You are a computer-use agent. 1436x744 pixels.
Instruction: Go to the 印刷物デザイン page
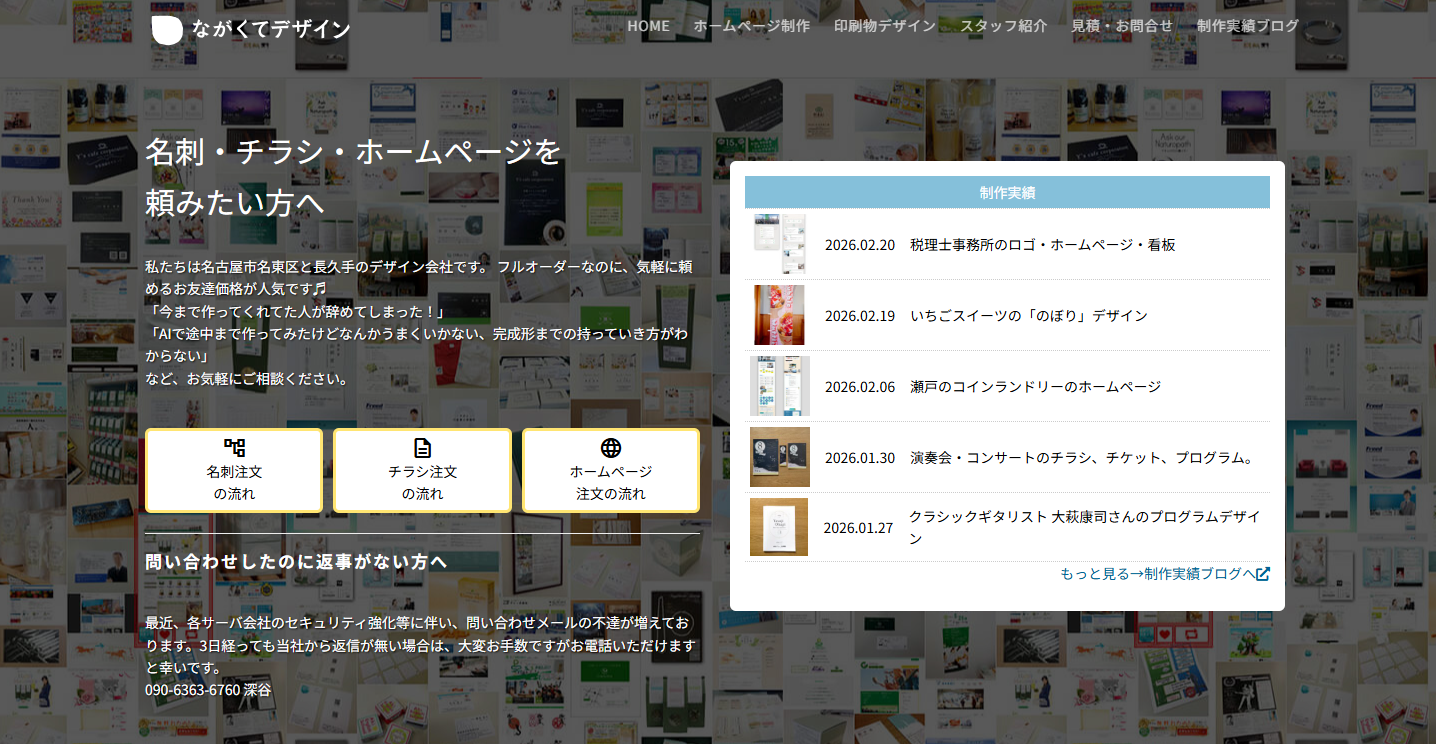pyautogui.click(x=884, y=26)
